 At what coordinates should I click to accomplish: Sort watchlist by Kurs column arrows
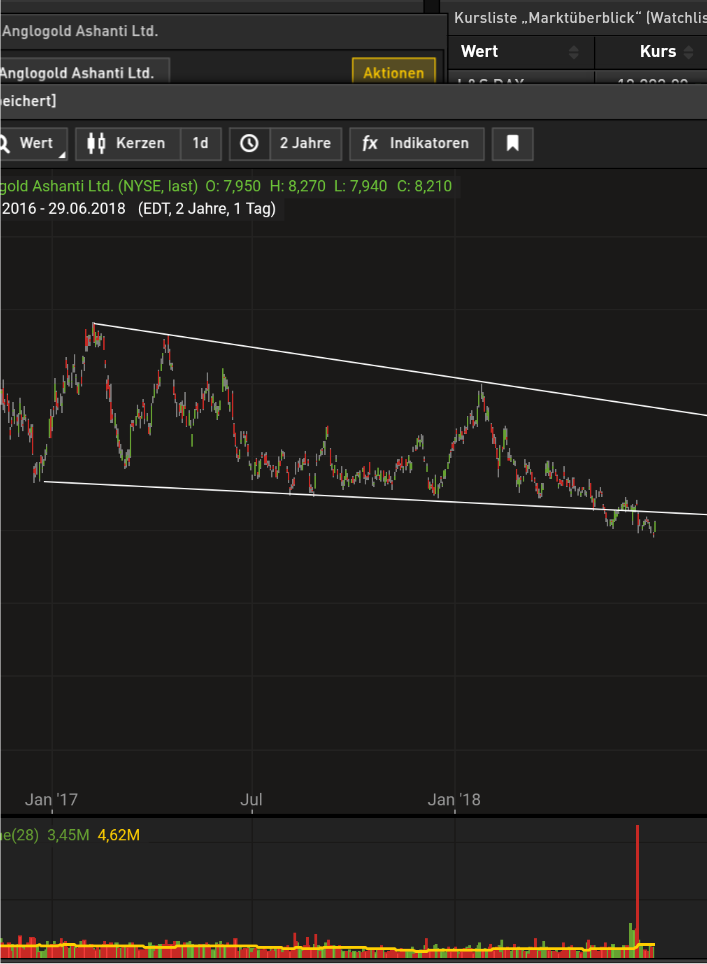click(x=693, y=52)
